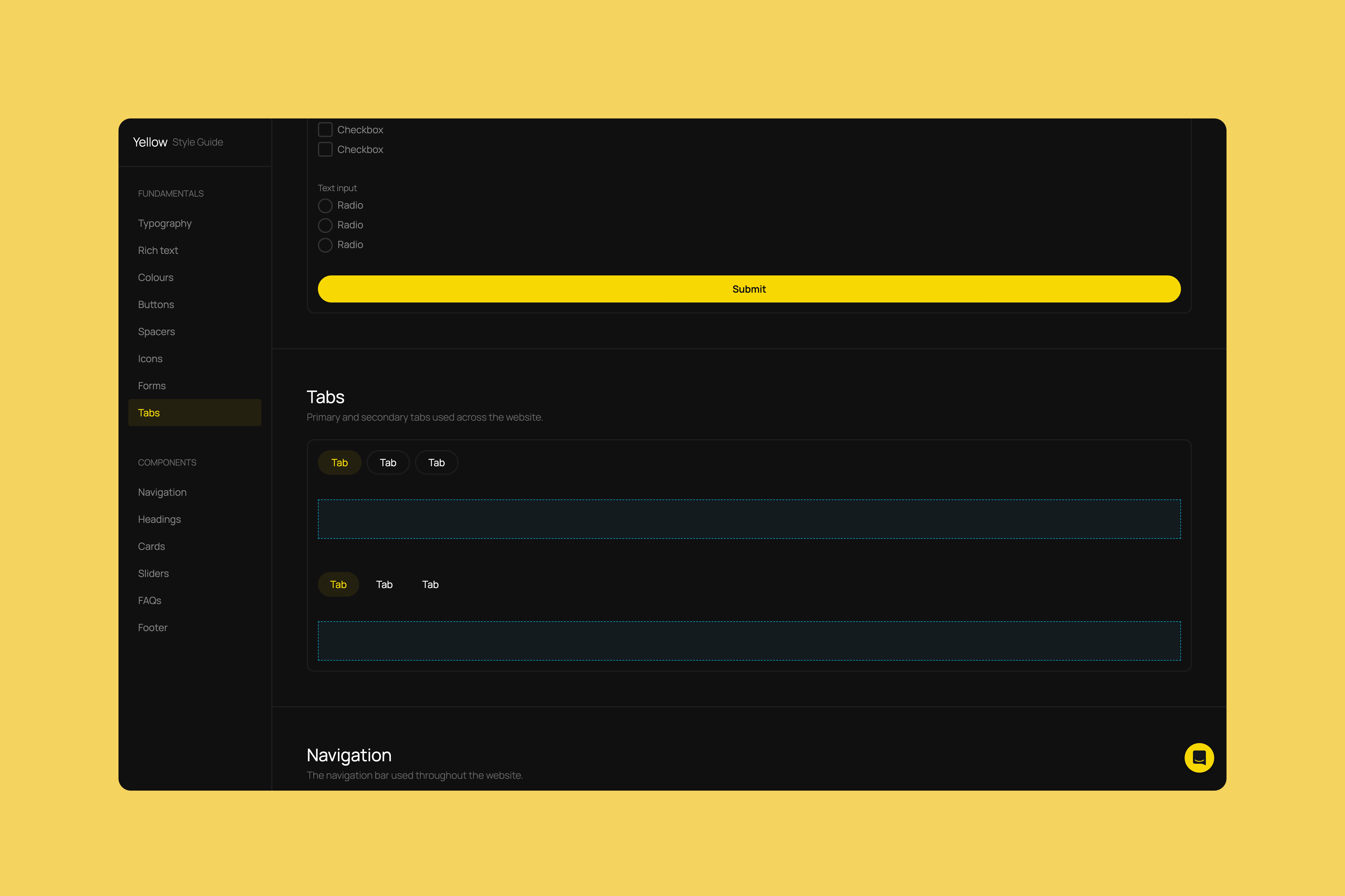
Task: Click the secondary tabs content placeholder
Action: tap(749, 641)
